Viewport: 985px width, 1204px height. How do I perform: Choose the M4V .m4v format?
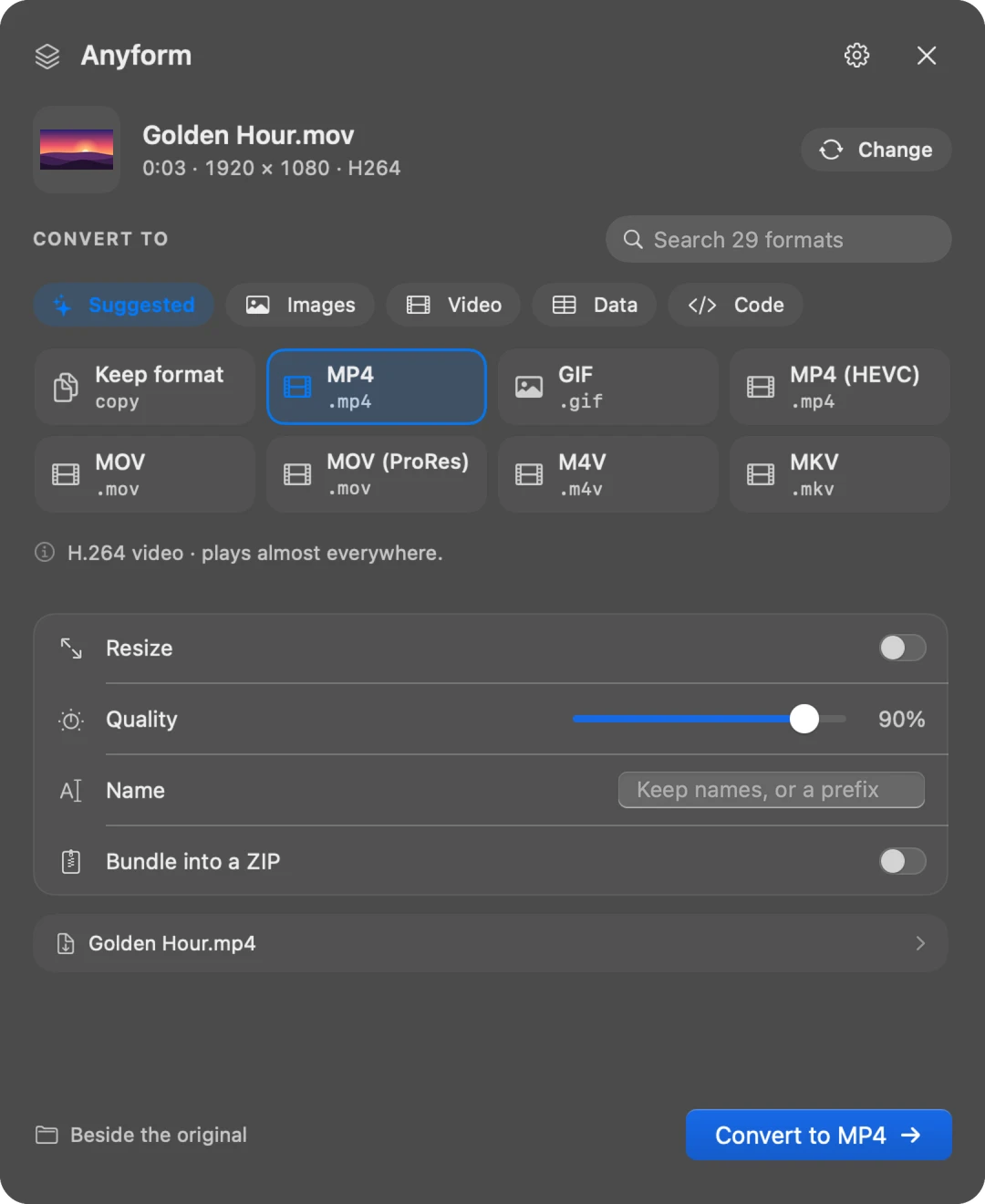(x=608, y=474)
